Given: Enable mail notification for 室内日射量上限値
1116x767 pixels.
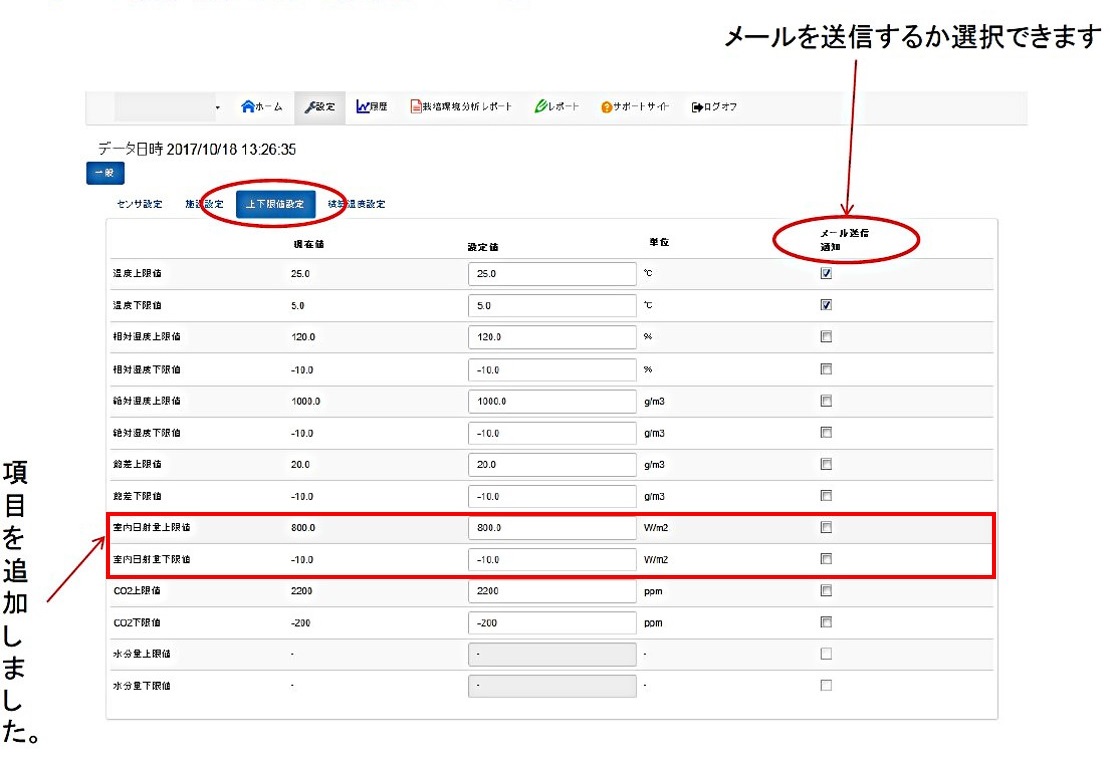Looking at the screenshot, I should pos(826,527).
